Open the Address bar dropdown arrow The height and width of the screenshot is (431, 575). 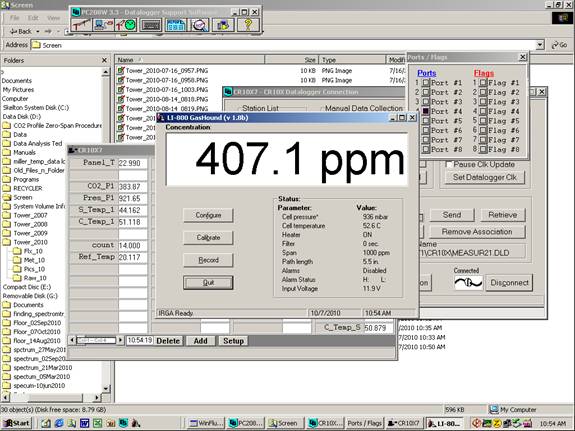(x=540, y=45)
